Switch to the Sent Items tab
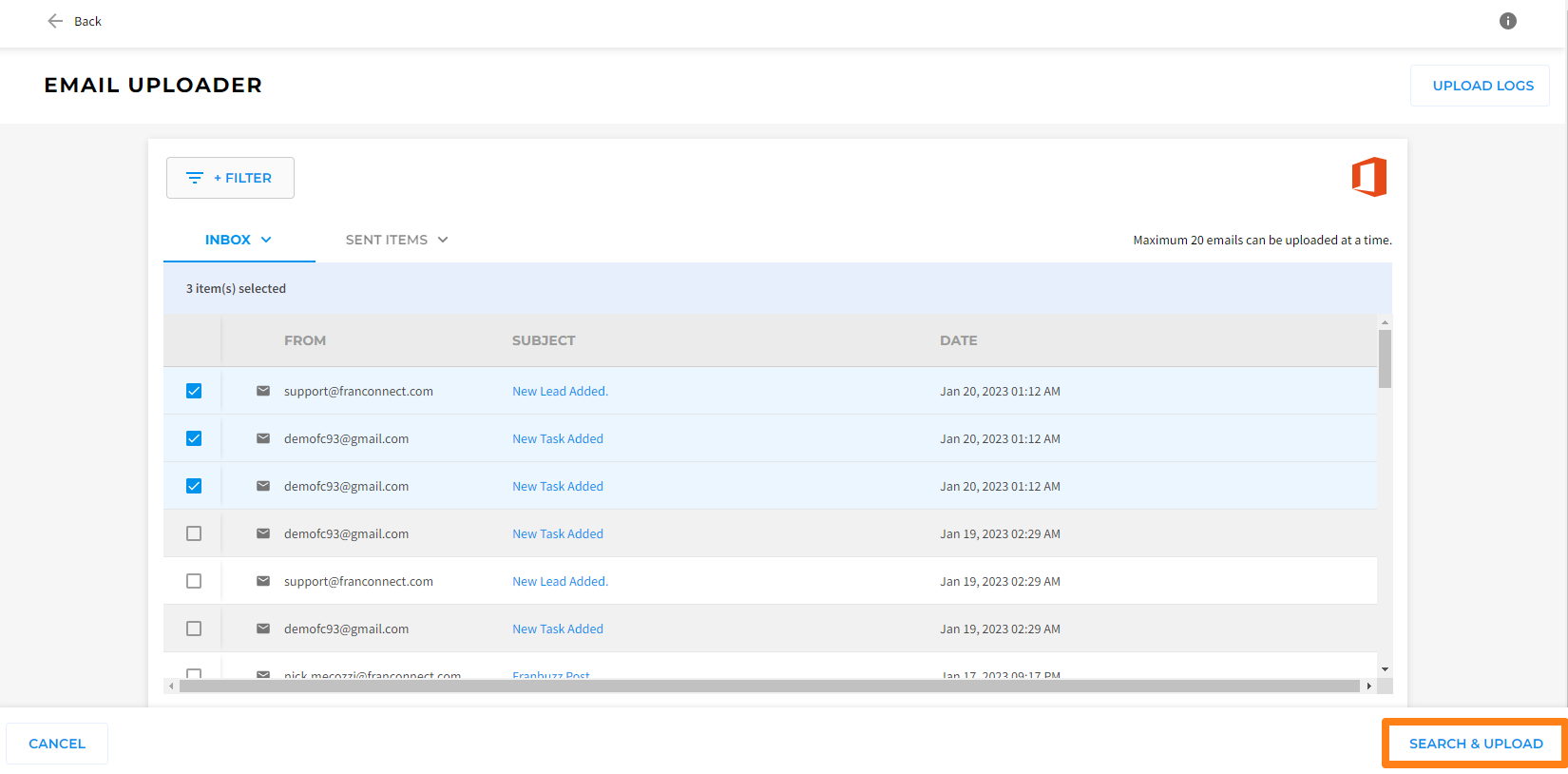This screenshot has height=774, width=1568. click(396, 240)
